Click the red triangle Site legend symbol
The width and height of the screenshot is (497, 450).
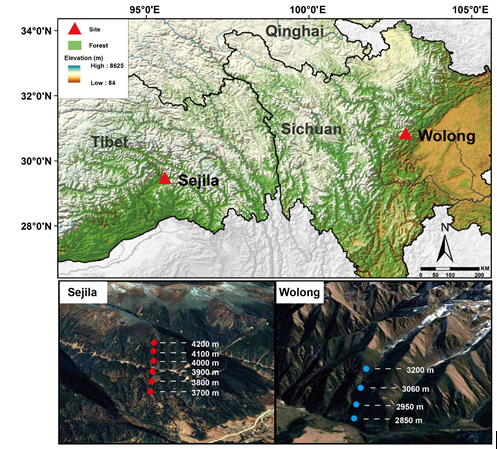pos(75,29)
